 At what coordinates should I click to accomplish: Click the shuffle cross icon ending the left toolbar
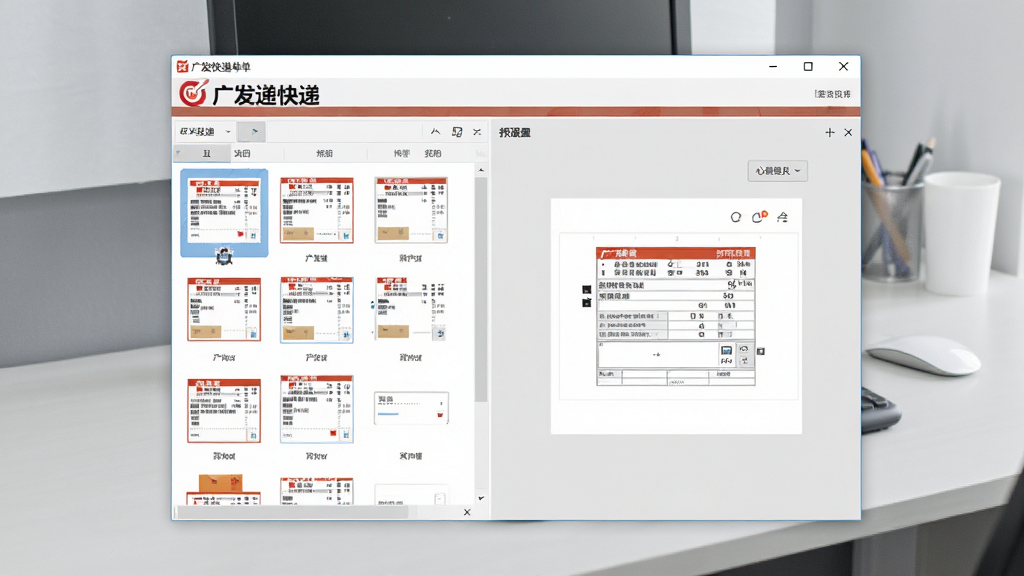[477, 132]
